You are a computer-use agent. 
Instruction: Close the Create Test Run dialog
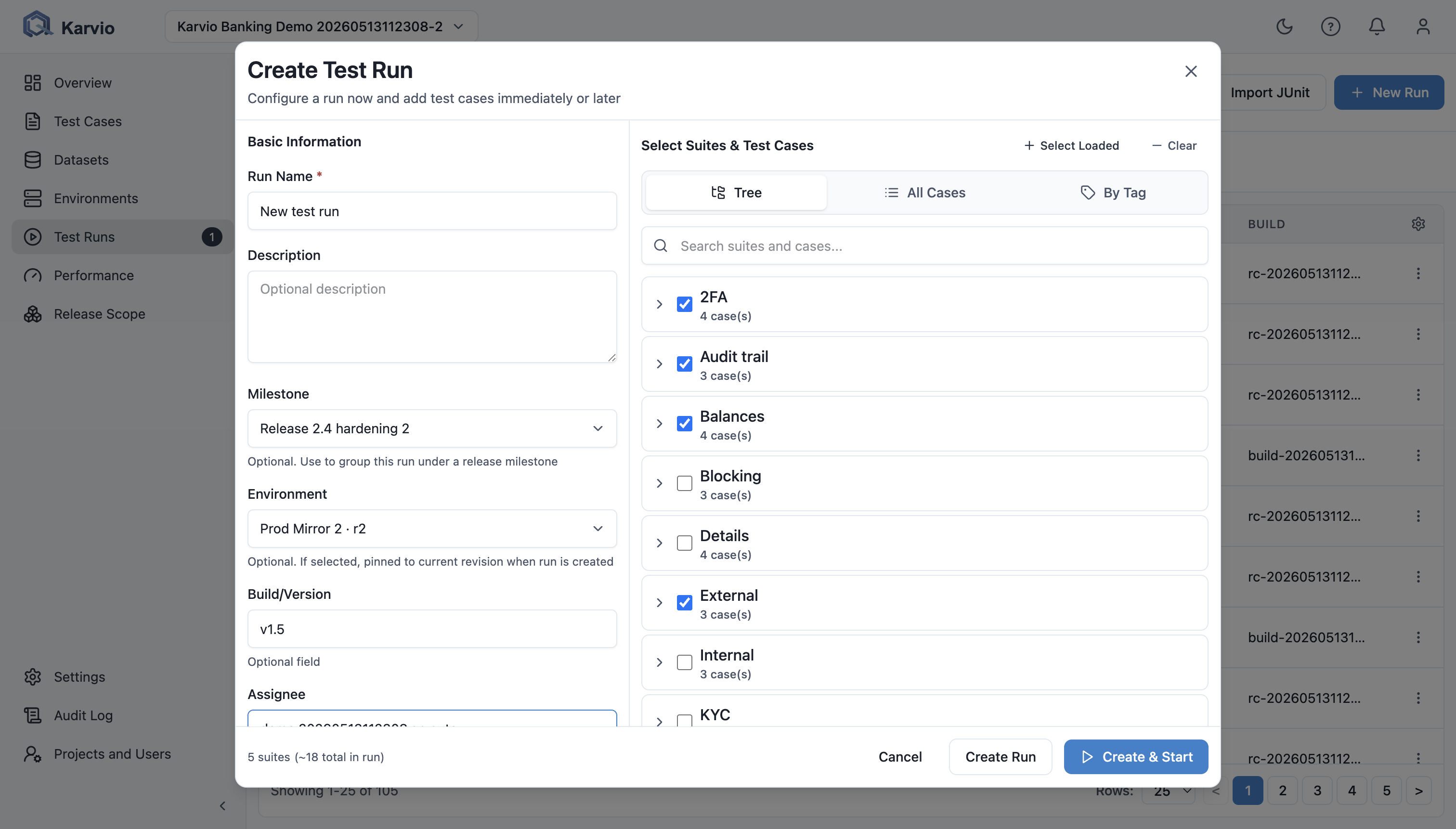pos(1191,71)
